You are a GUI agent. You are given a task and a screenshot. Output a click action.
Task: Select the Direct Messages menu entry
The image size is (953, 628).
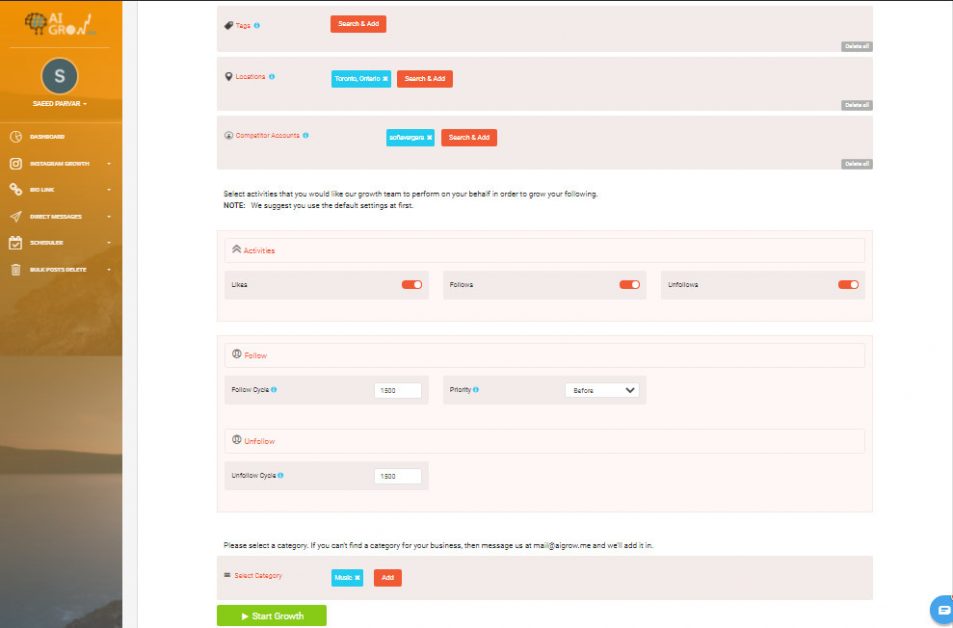click(x=56, y=216)
